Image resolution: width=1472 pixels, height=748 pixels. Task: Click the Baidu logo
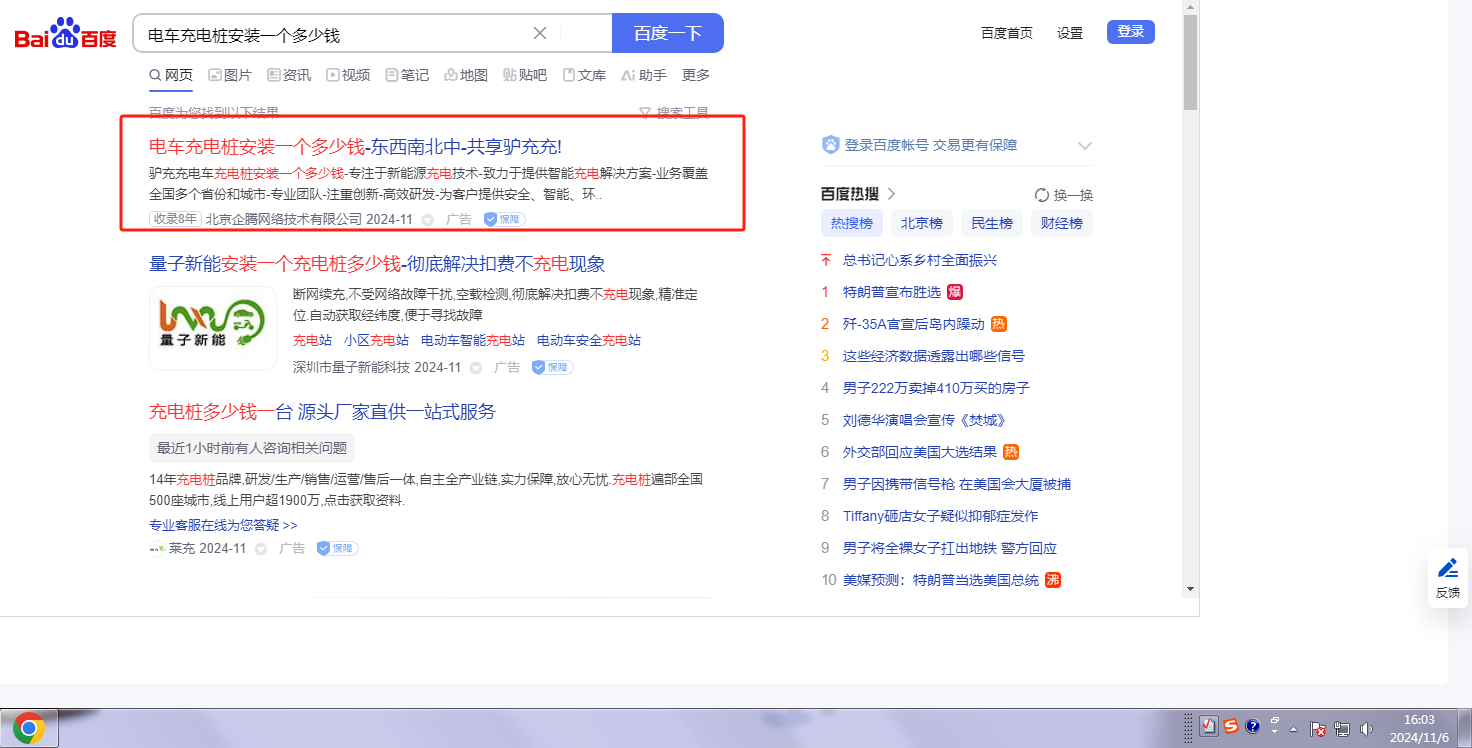click(65, 35)
